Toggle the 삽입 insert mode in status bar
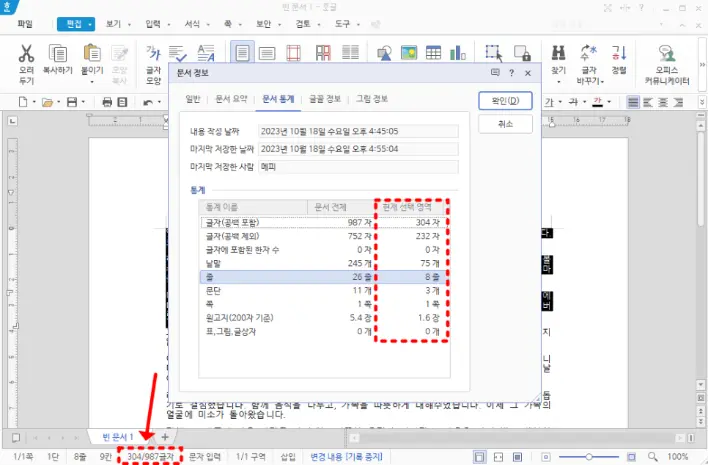 [288, 456]
